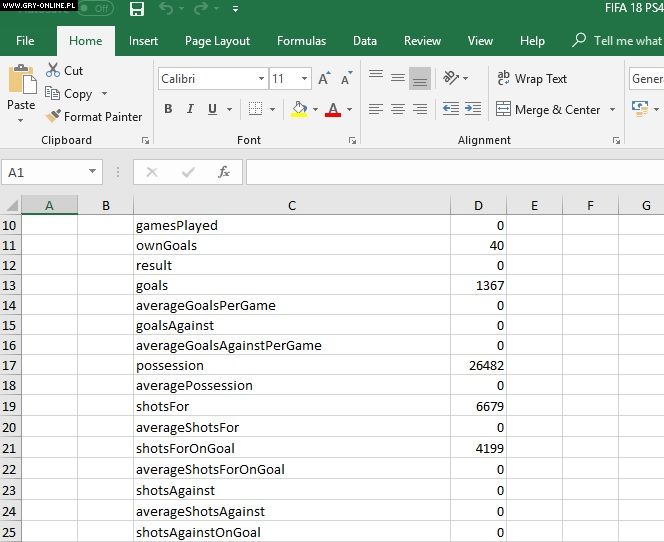The width and height of the screenshot is (664, 542).
Task: Click the Format Painter brush
Action: [54, 117]
